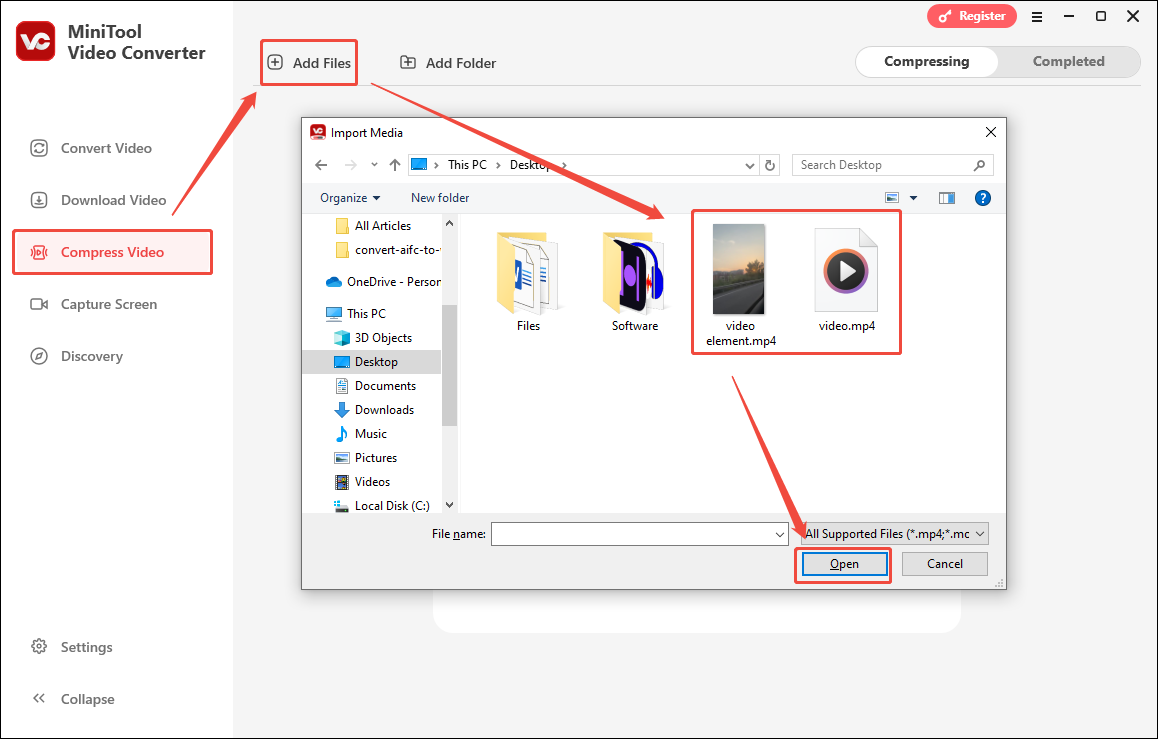This screenshot has width=1158, height=739.
Task: Open MiniTool Video Converter Settings
Action: coord(85,647)
